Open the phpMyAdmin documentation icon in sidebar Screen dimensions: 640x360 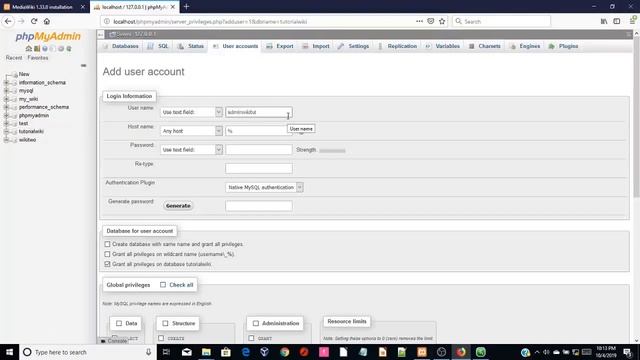(x=45, y=49)
